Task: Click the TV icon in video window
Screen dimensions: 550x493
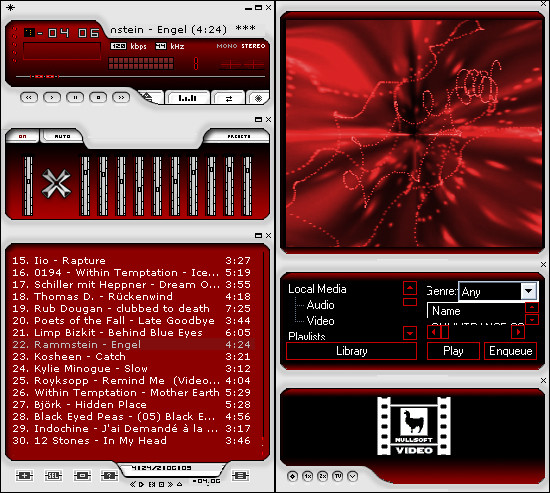Action: coord(338,476)
